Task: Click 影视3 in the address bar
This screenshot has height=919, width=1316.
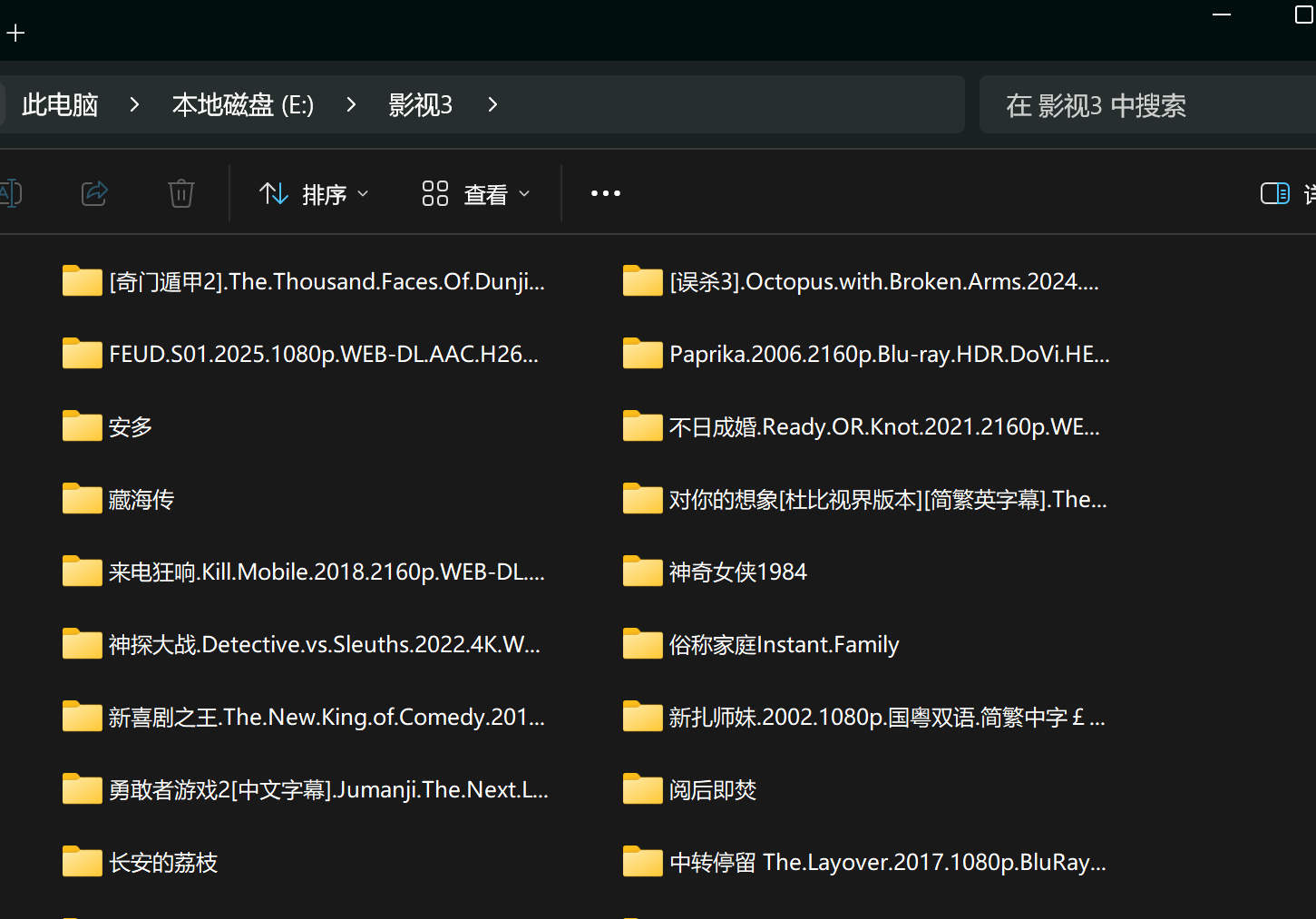Action: [421, 105]
